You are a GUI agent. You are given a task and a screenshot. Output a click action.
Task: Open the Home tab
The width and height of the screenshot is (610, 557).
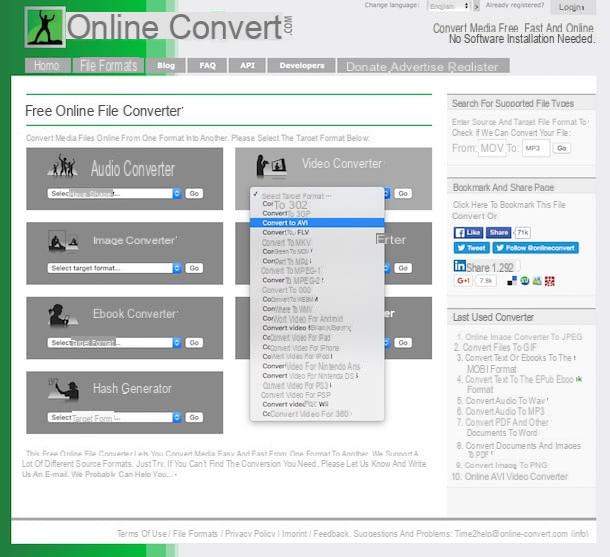[47, 65]
